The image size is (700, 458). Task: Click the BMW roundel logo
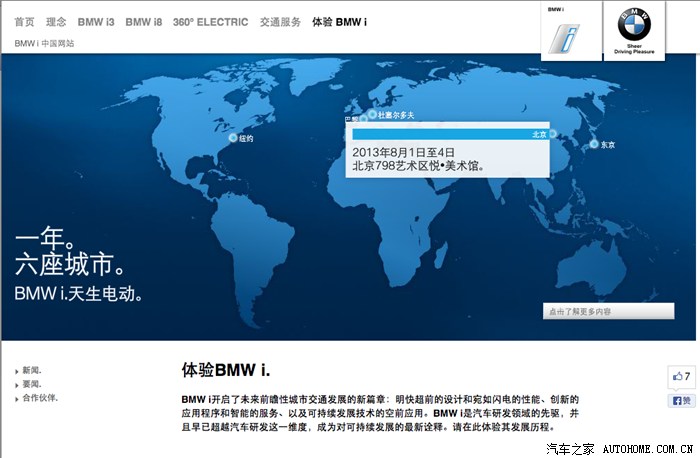click(x=634, y=24)
